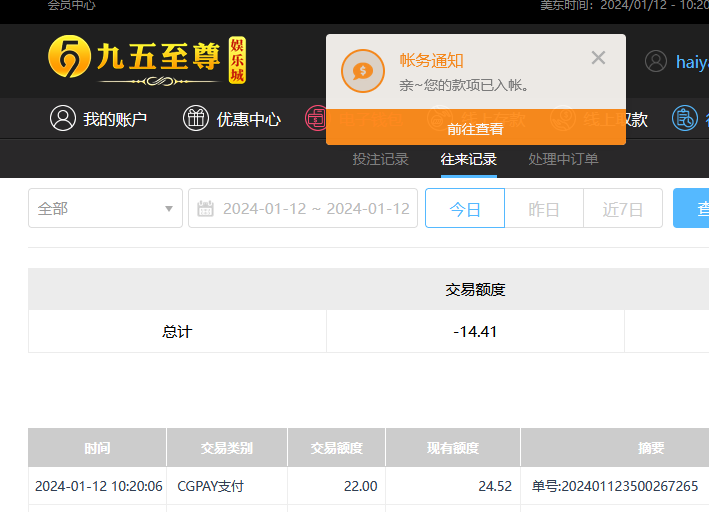709x512 pixels.
Task: Click the date range 2024-01-12 input
Action: (x=303, y=208)
